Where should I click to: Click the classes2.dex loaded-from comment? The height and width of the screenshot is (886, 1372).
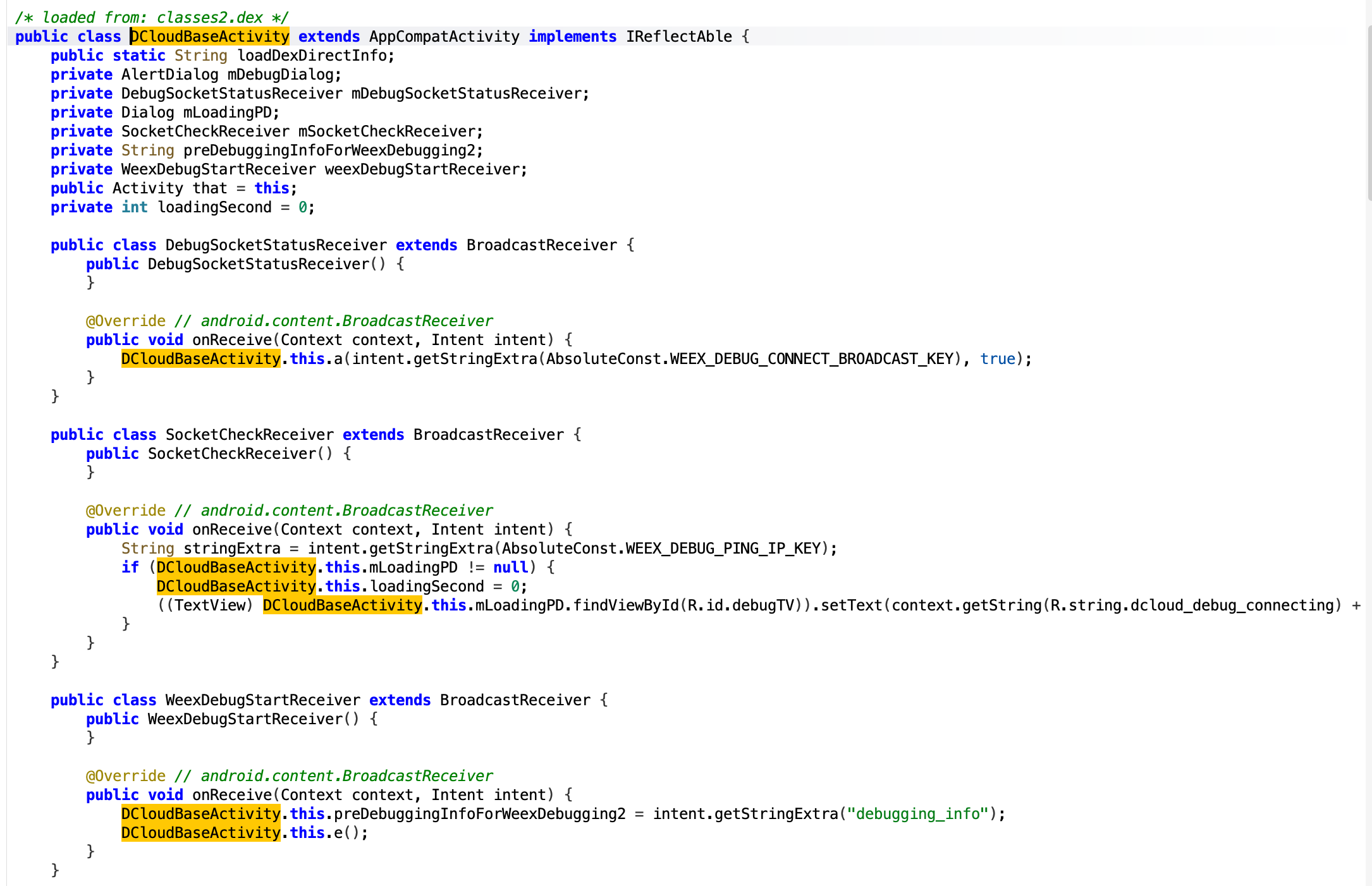[152, 18]
